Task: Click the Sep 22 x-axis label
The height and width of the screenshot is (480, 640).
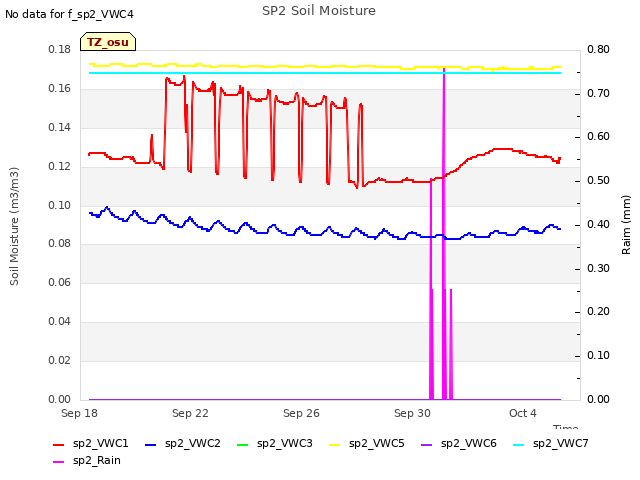Action: pyautogui.click(x=190, y=413)
